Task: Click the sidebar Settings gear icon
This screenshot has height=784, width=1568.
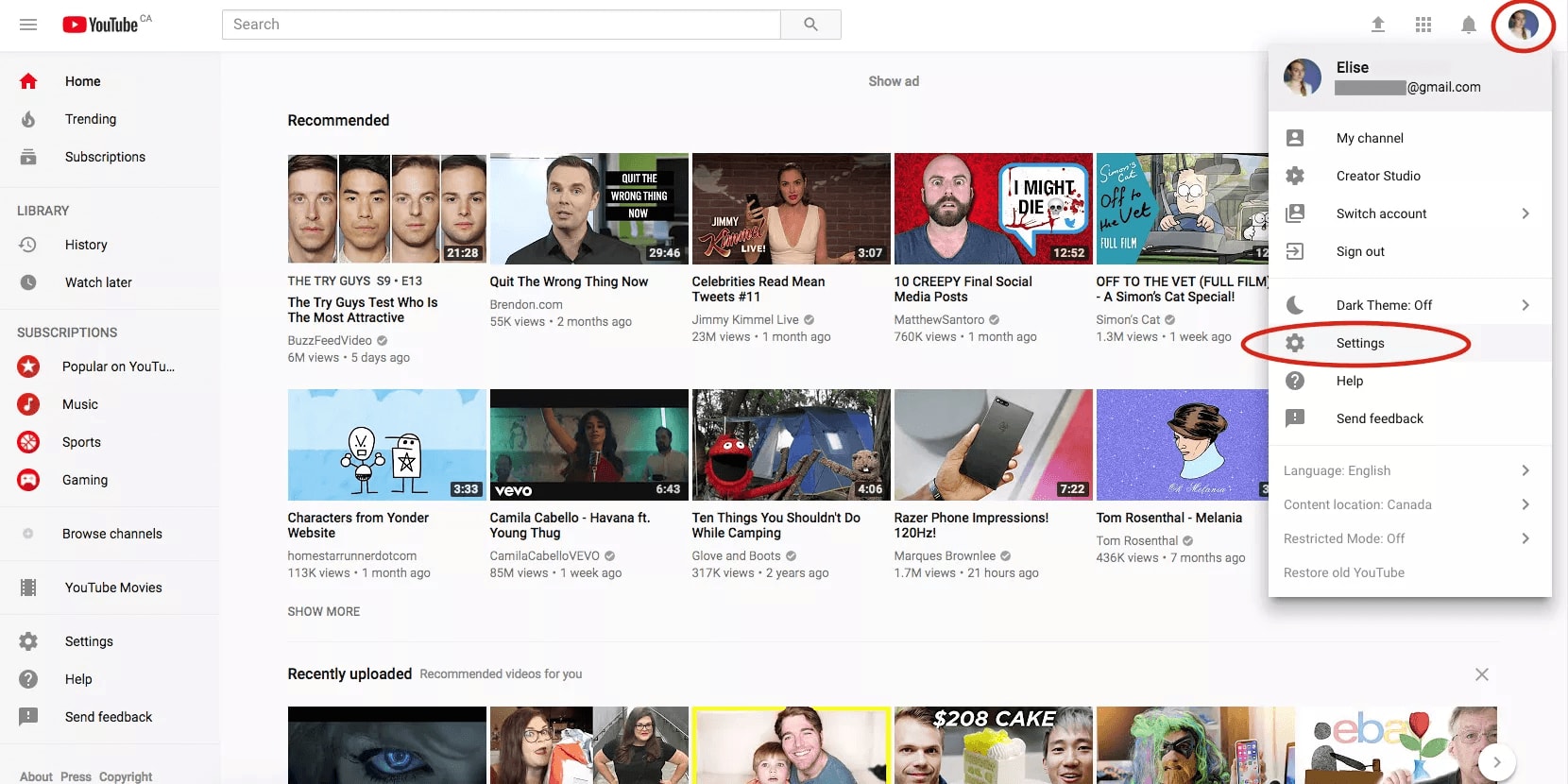Action: pyautogui.click(x=28, y=641)
